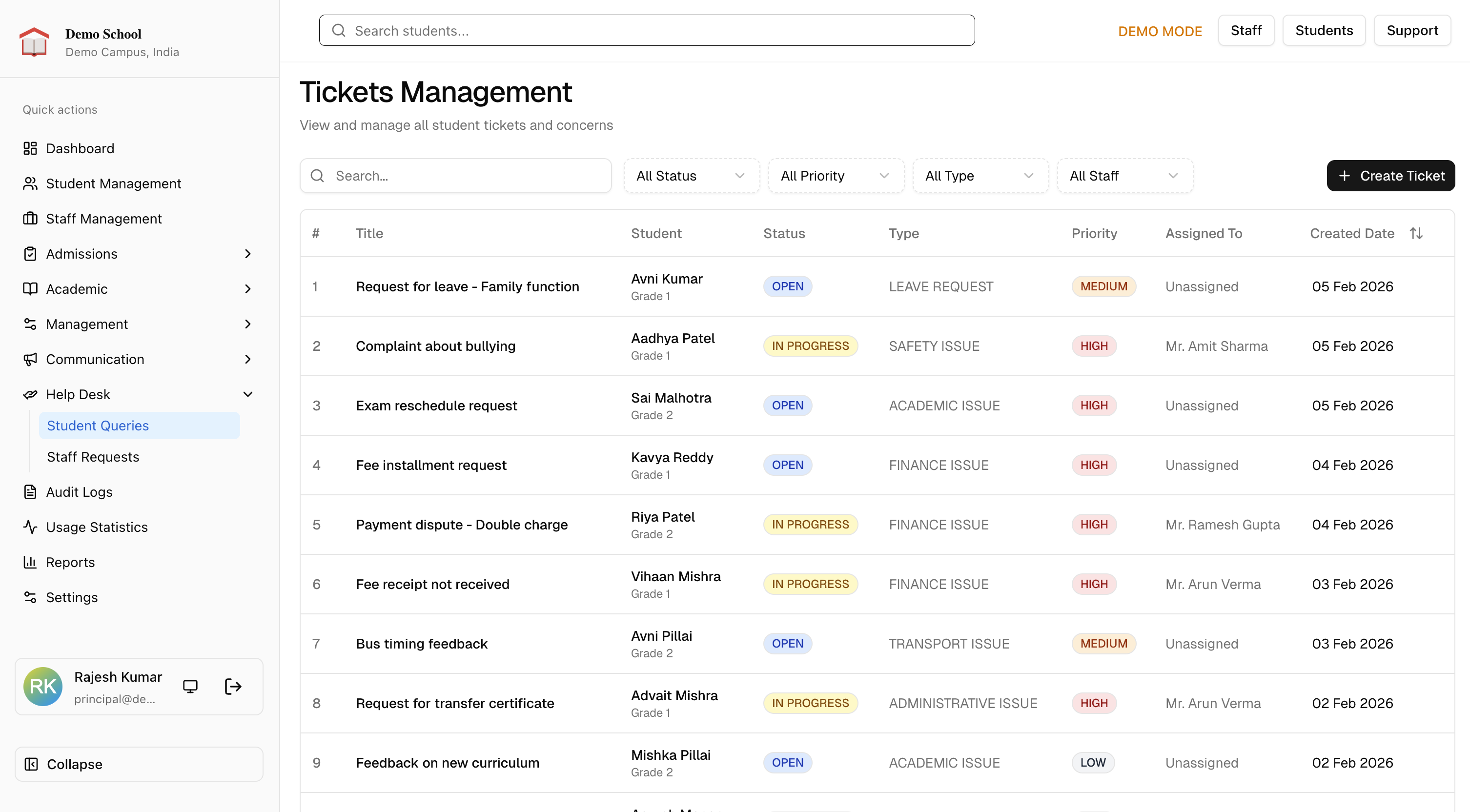Expand the Communication menu chevron
Viewport: 1470px width, 812px height.
(x=247, y=359)
